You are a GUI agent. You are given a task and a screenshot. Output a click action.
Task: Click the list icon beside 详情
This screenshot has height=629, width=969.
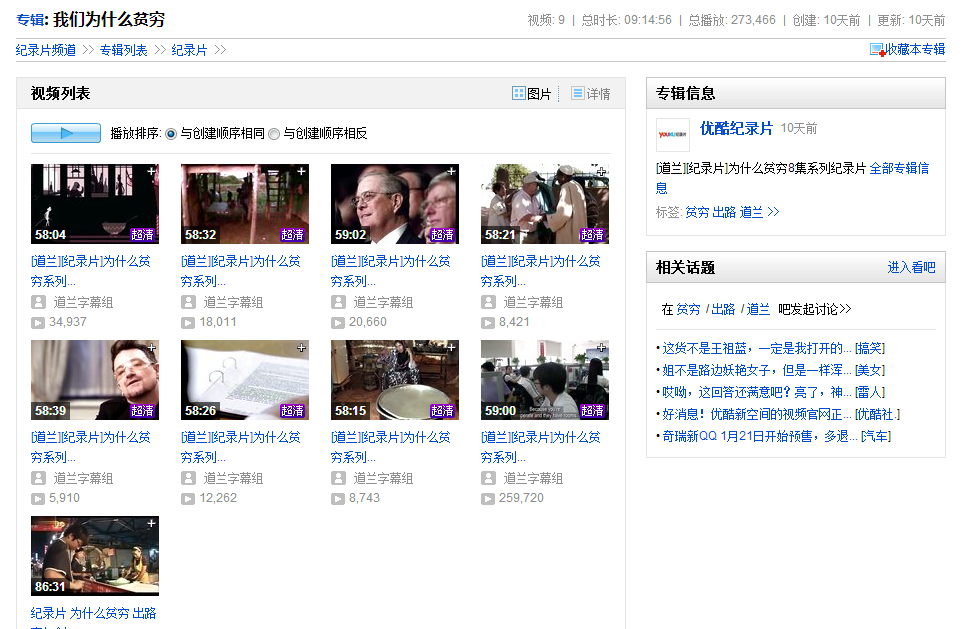tap(578, 93)
